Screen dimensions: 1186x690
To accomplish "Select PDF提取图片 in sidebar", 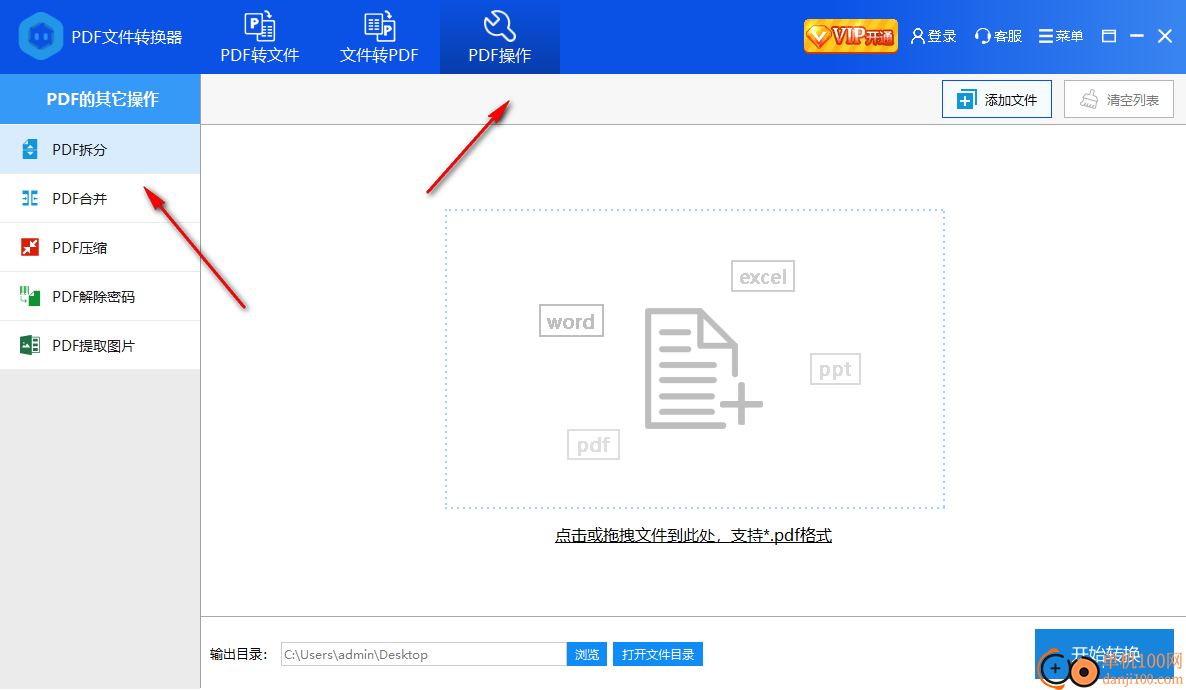I will tap(100, 346).
